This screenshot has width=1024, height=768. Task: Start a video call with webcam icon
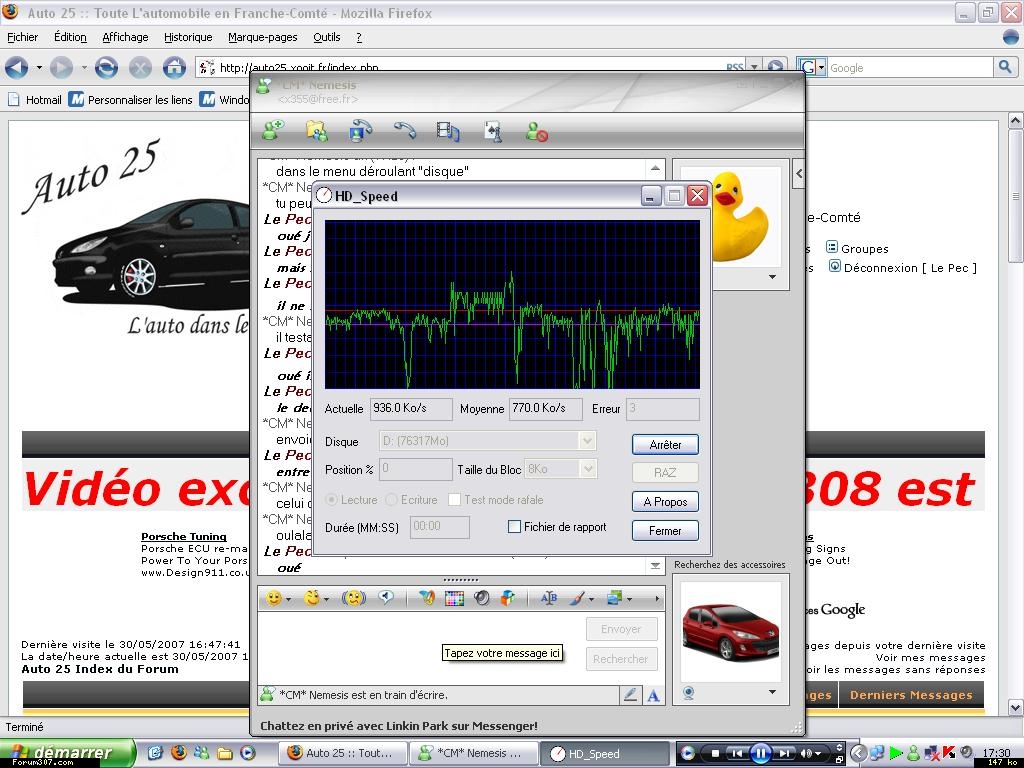(x=360, y=131)
